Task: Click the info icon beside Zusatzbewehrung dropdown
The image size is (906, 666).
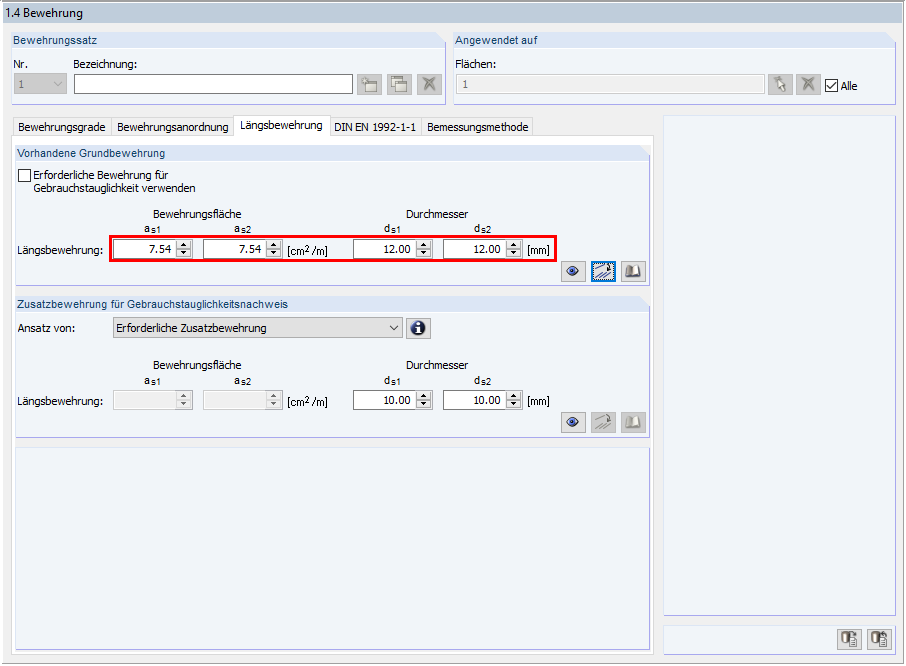Action: click(x=418, y=328)
